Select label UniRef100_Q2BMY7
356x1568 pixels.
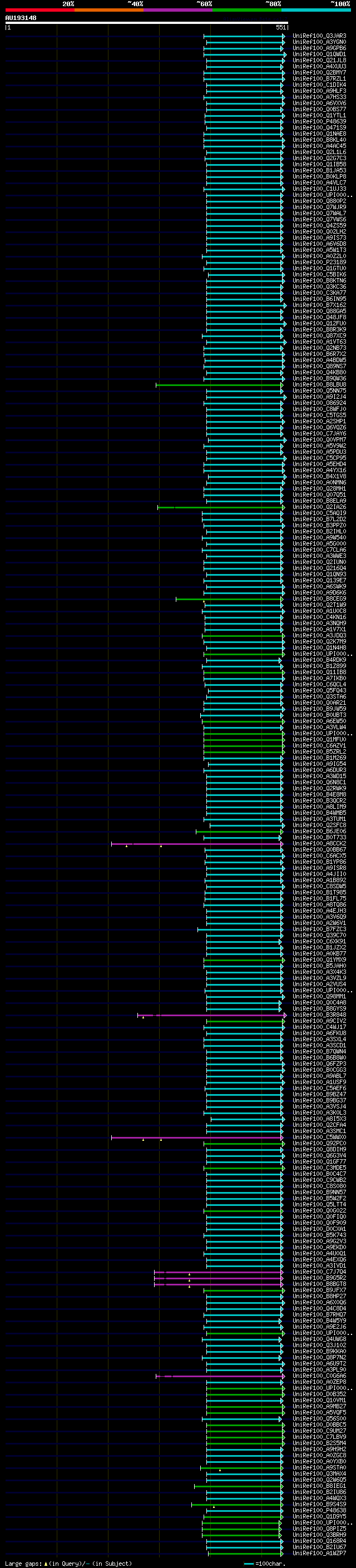point(319,72)
